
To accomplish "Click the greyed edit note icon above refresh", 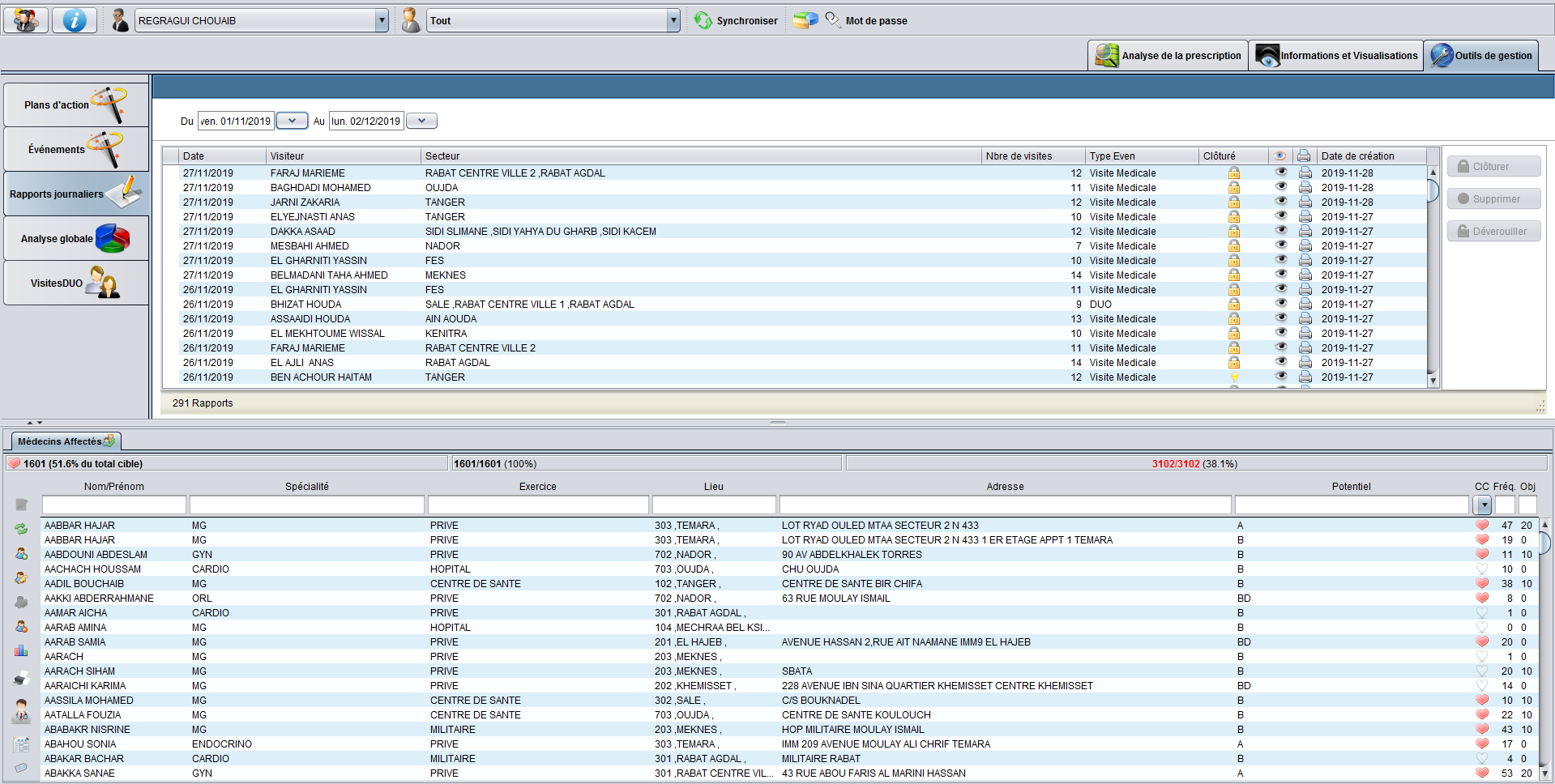I will coord(21,505).
